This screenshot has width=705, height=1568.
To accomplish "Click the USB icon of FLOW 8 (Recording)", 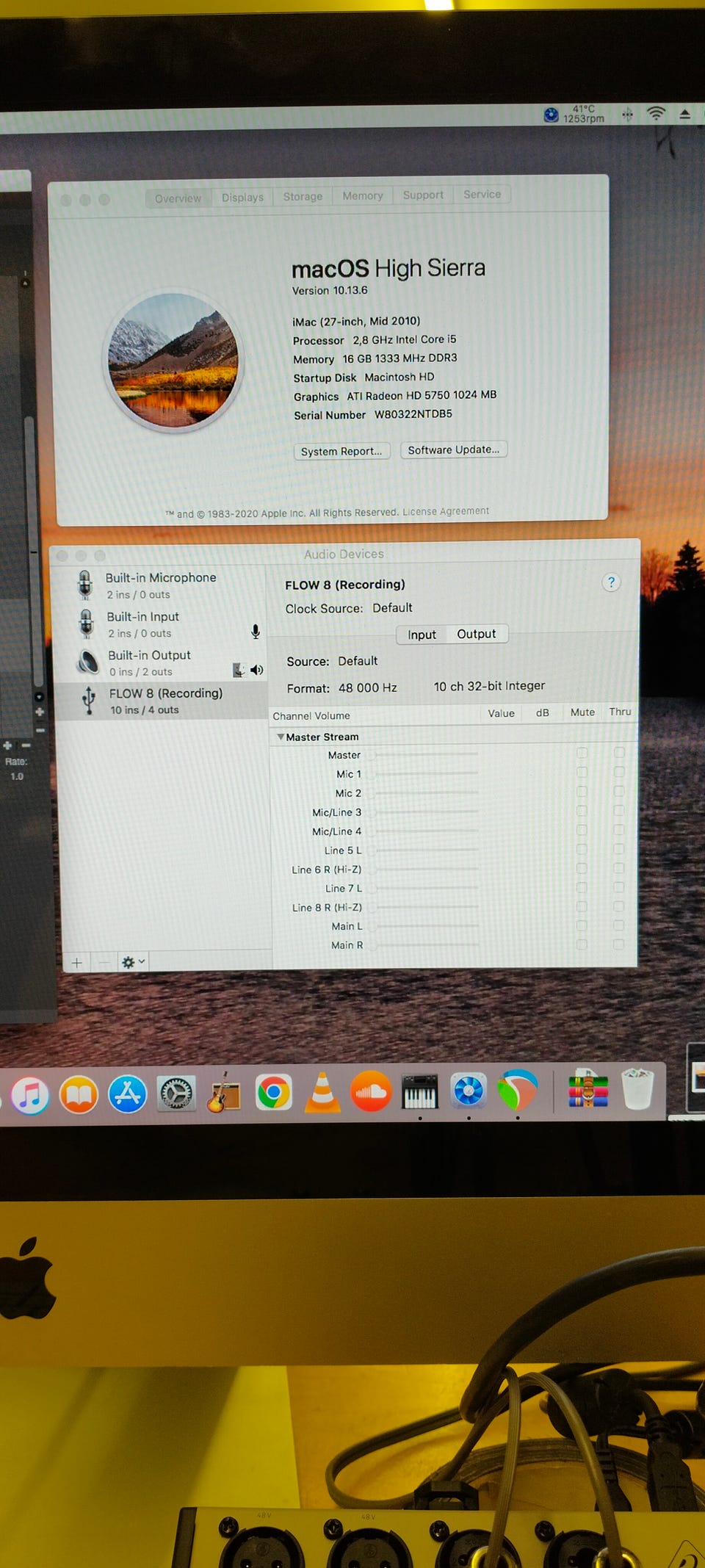I will click(89, 701).
